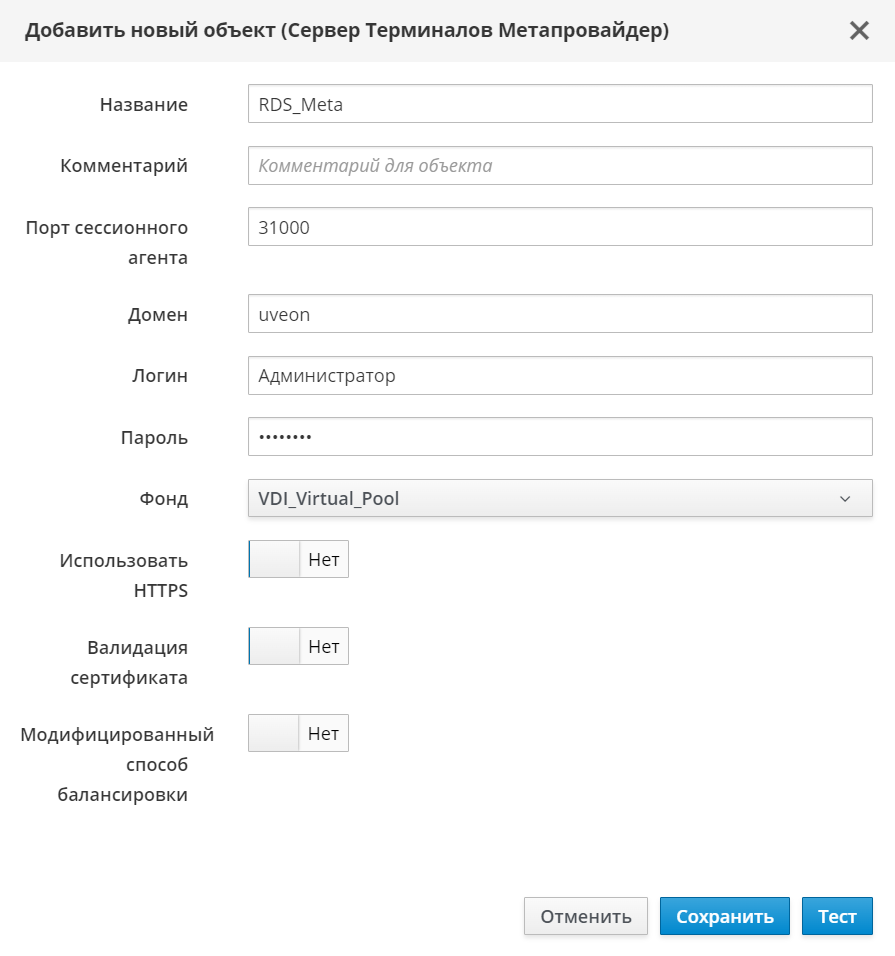Click the Название label text
Screen dimensions: 895x956
point(143,105)
